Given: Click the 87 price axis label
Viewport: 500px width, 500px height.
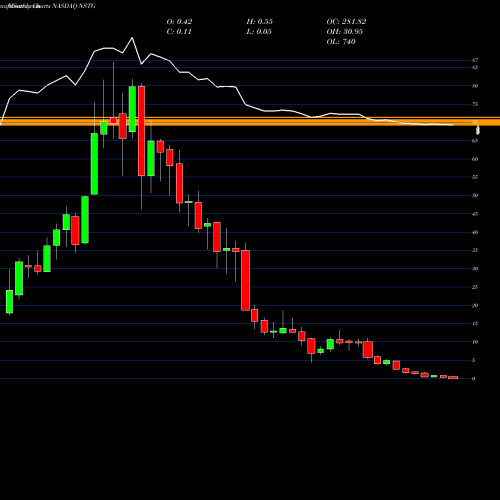Looking at the screenshot, I should coord(475,60).
